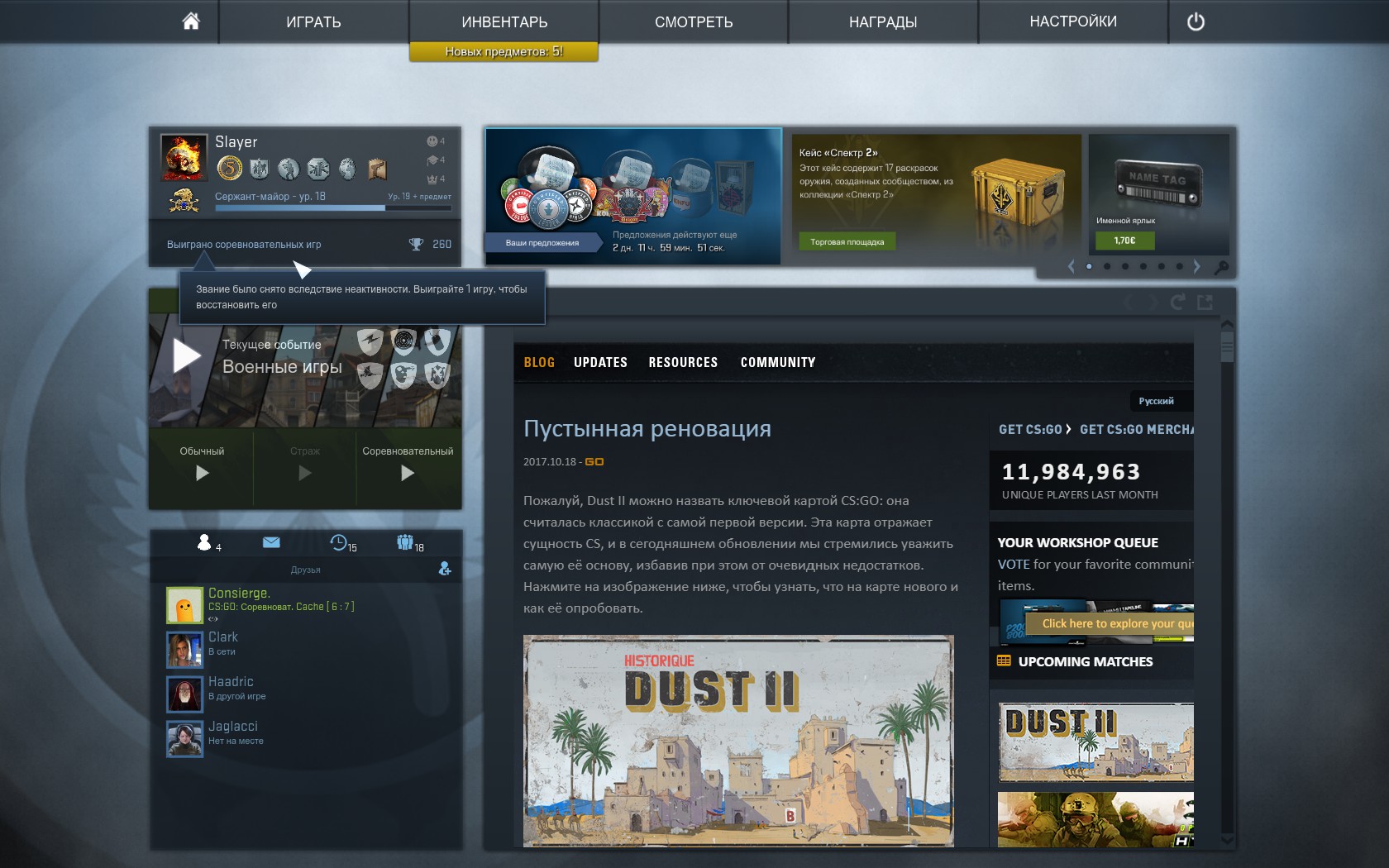The height and width of the screenshot is (868, 1389).
Task: Click the Name Tag item image
Action: pos(1158,186)
